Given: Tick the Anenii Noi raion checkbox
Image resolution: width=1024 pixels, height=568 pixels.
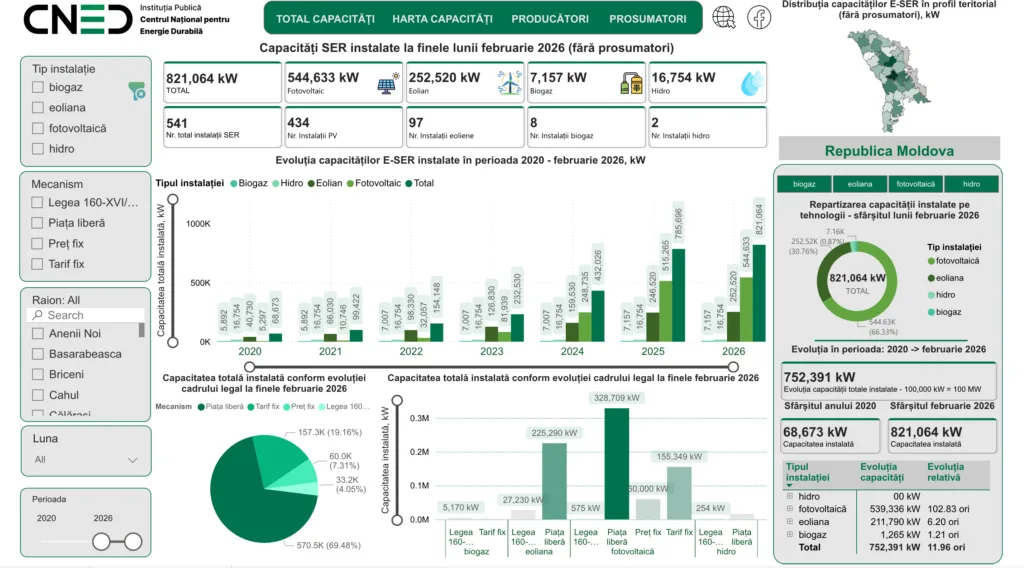Looking at the screenshot, I should click(39, 334).
